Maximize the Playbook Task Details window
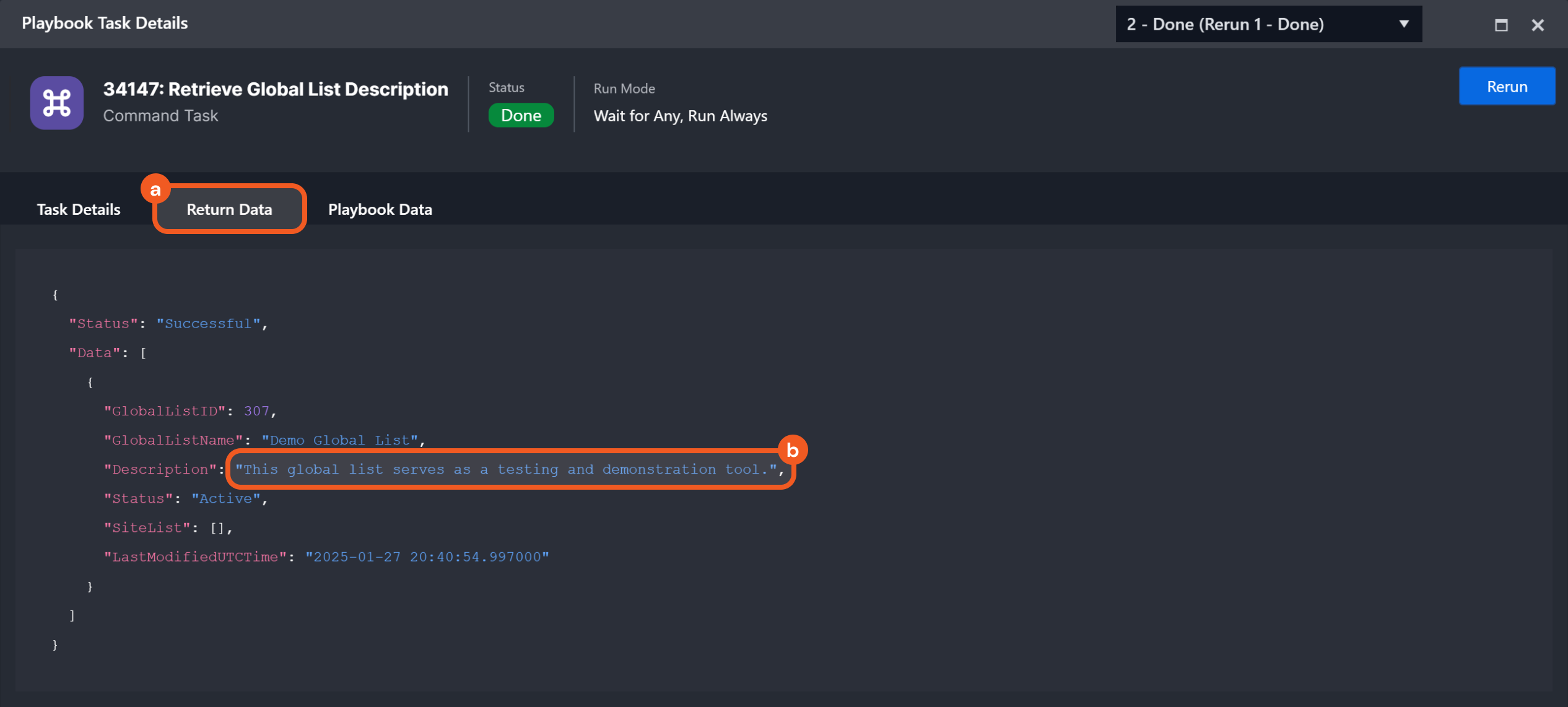 pos(1501,25)
